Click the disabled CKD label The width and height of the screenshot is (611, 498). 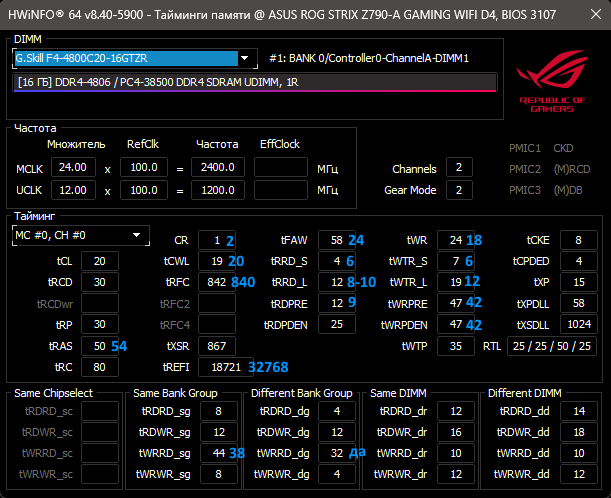[563, 148]
